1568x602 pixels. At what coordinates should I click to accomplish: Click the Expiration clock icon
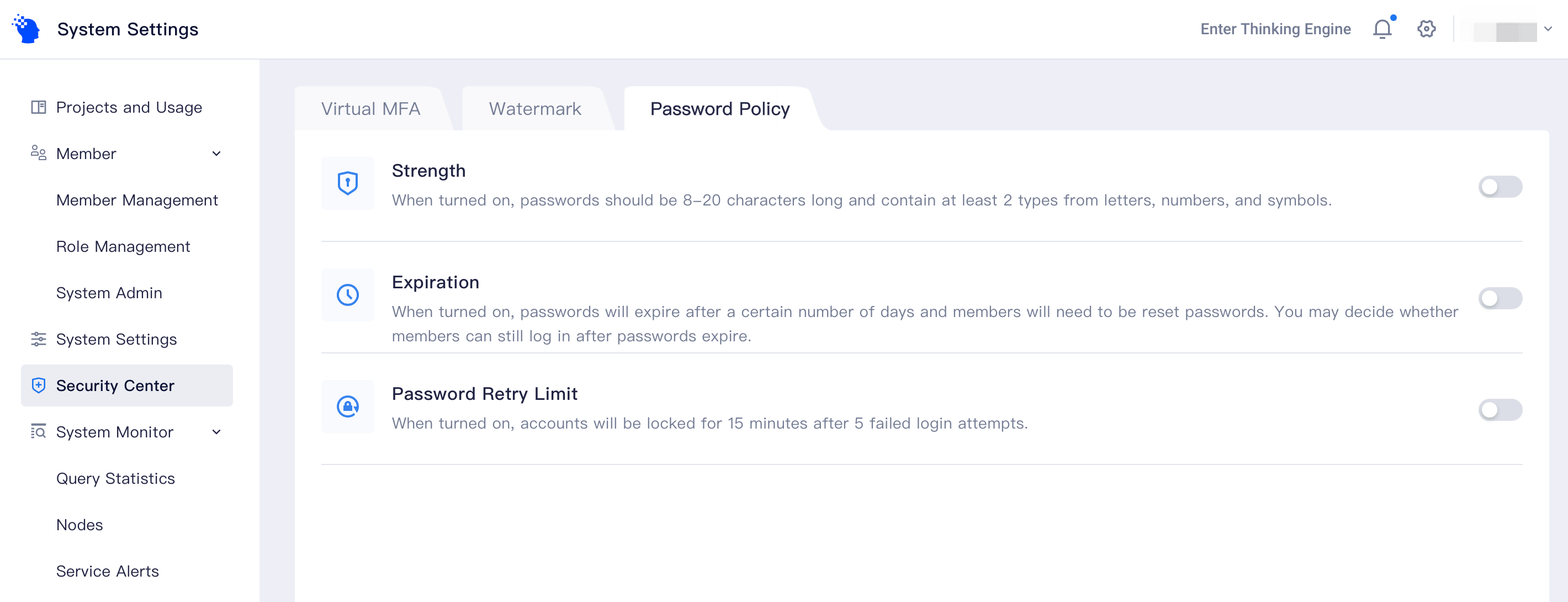click(348, 294)
